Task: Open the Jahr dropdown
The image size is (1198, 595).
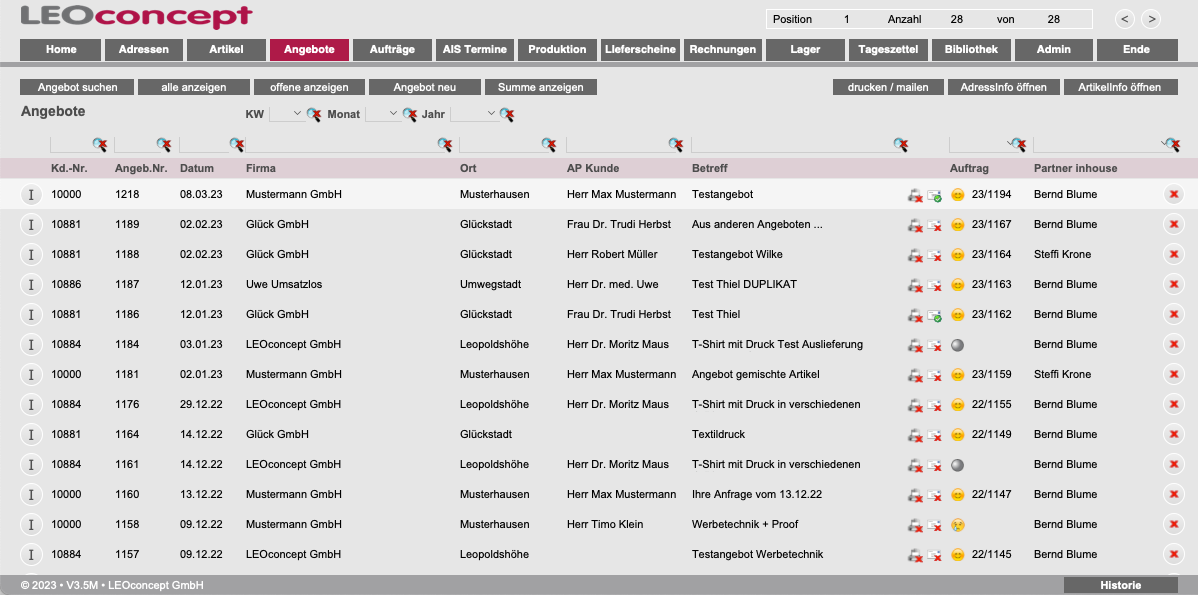Action: pyautogui.click(x=473, y=114)
